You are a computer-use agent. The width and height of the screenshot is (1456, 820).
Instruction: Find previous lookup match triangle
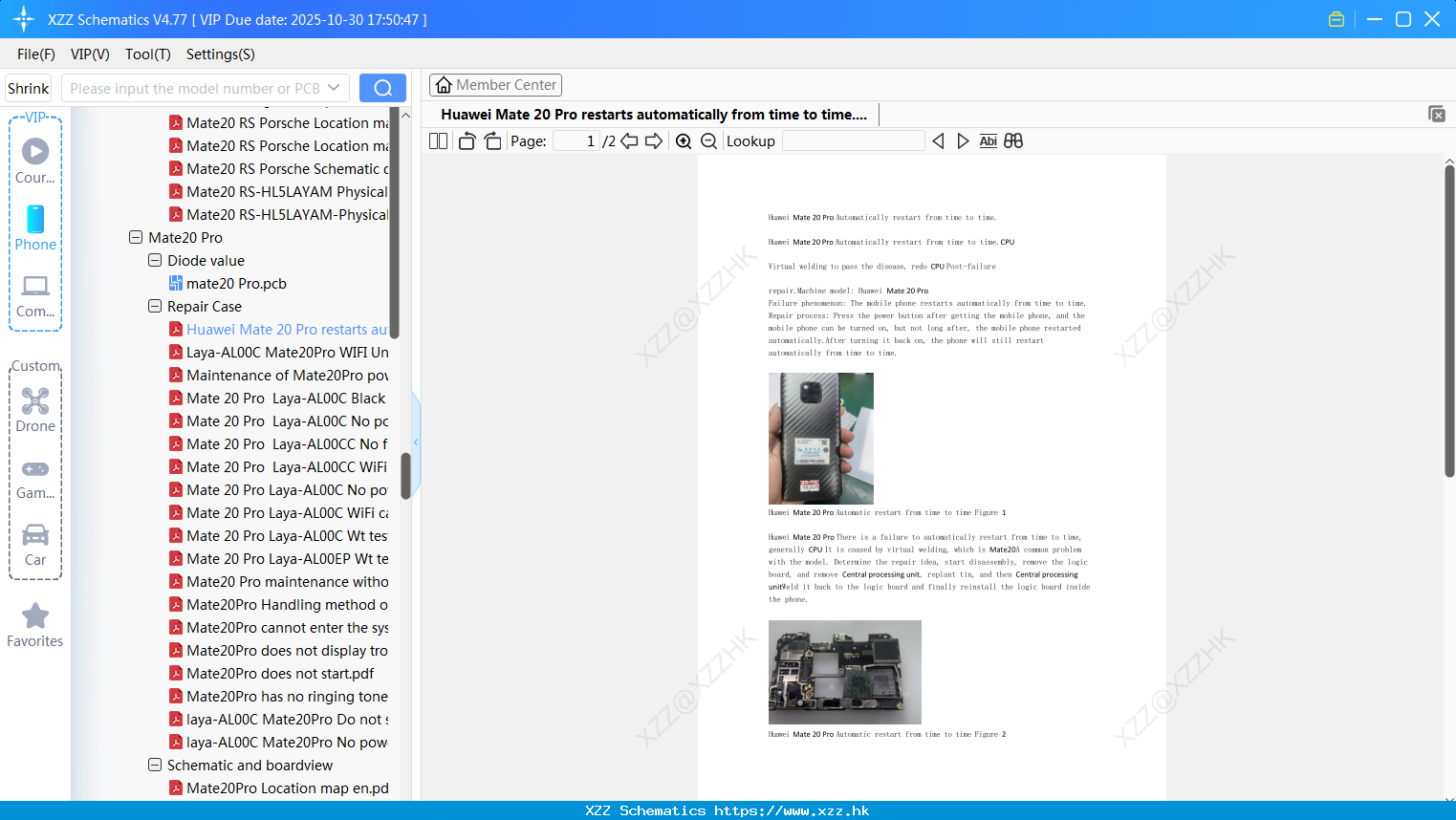938,141
